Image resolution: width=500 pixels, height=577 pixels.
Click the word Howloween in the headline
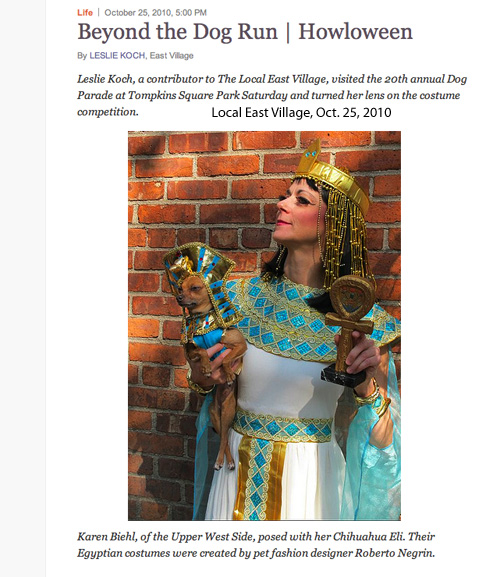[355, 32]
